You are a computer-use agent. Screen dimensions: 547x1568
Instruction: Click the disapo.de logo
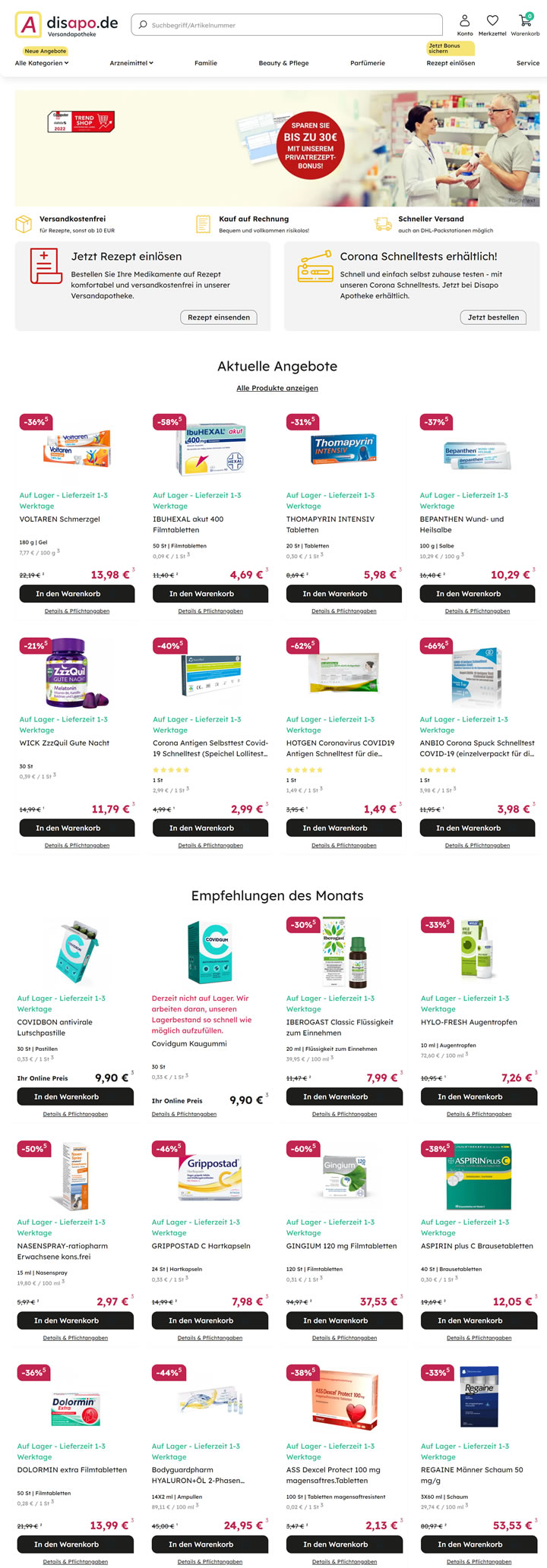pyautogui.click(x=67, y=25)
